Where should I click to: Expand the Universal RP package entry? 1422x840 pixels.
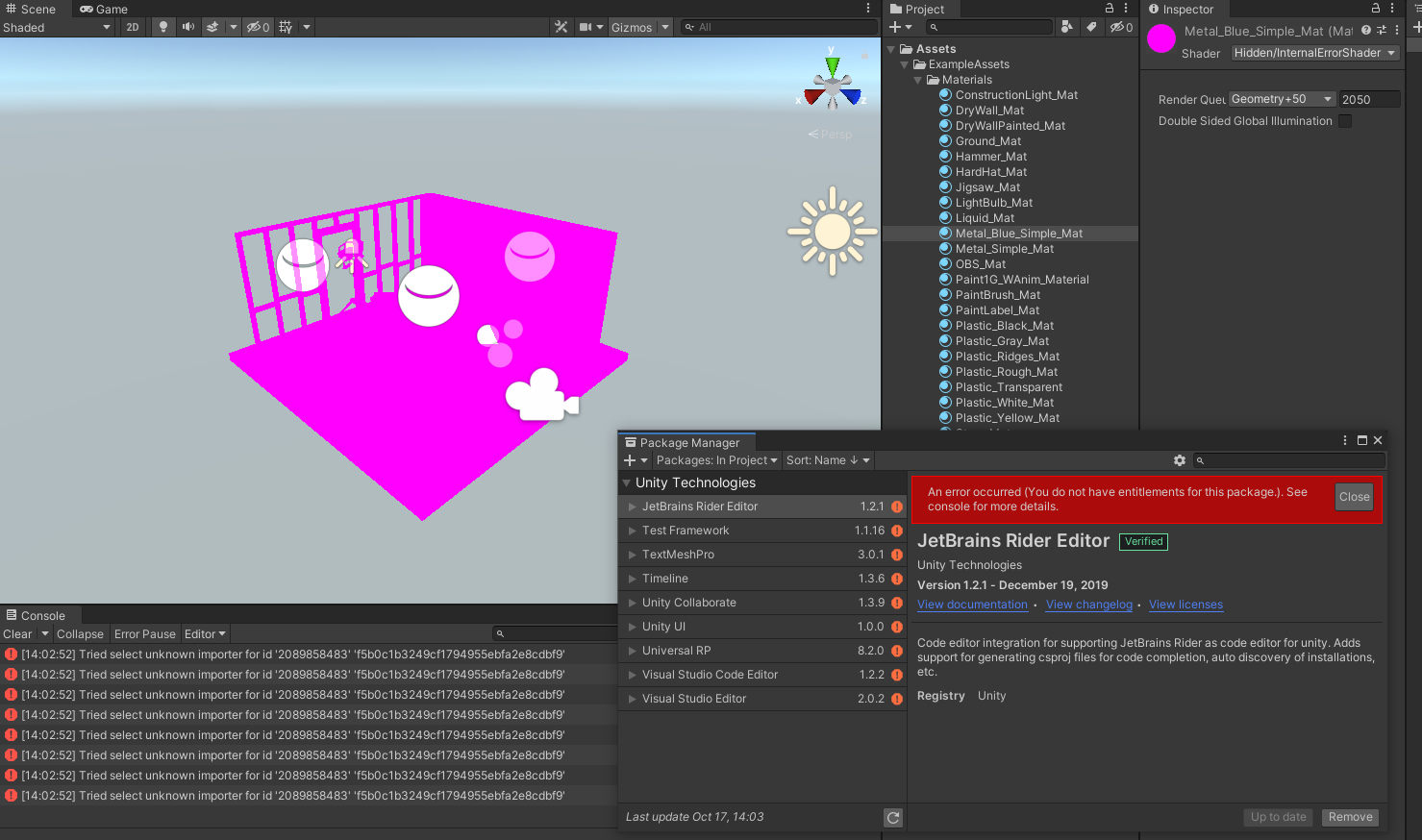pos(632,651)
